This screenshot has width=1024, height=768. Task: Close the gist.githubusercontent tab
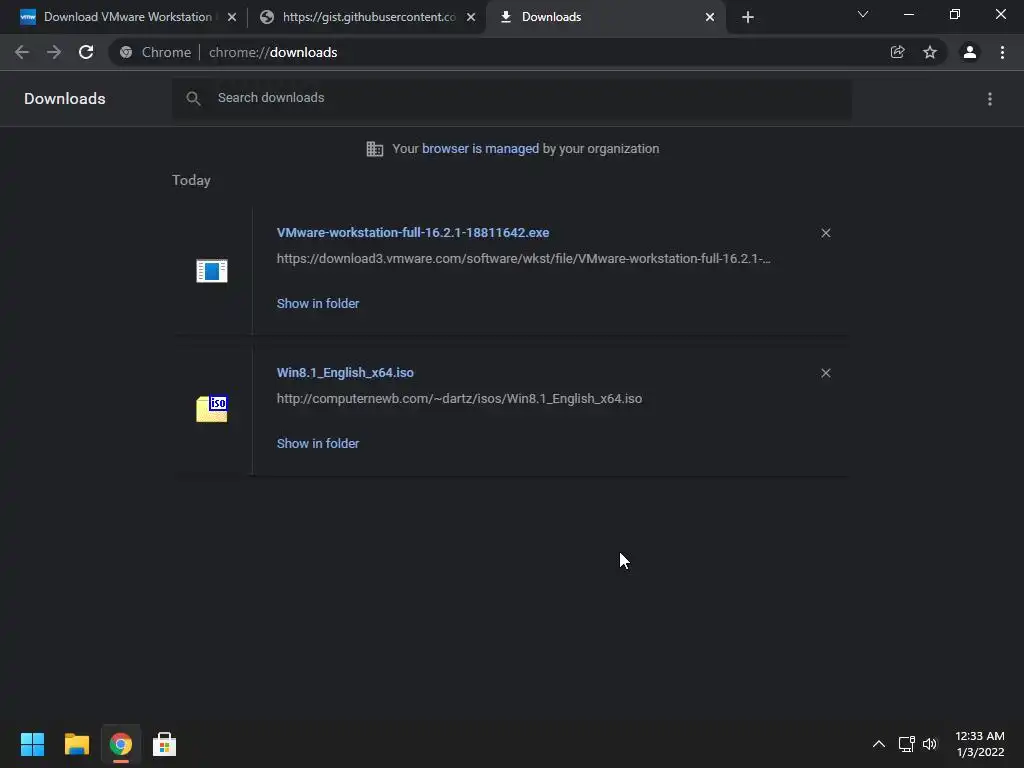click(471, 17)
